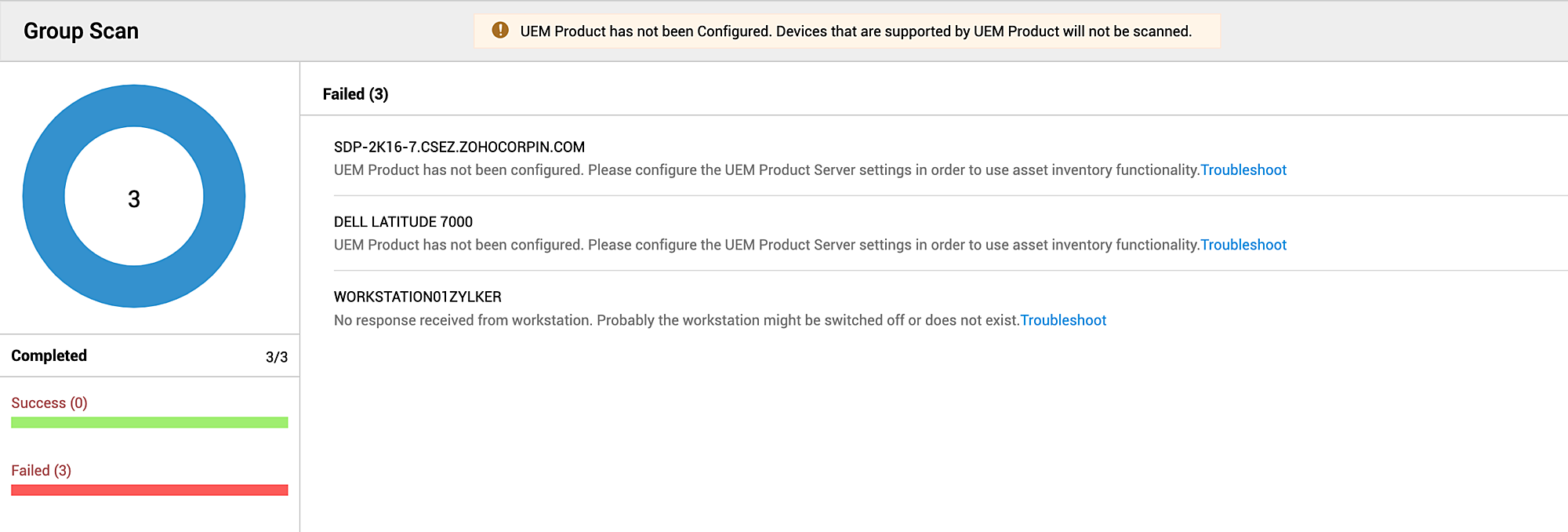This screenshot has height=532, width=1568.
Task: Open Troubleshoot link for SDP-2K16-7 device
Action: click(x=1243, y=170)
